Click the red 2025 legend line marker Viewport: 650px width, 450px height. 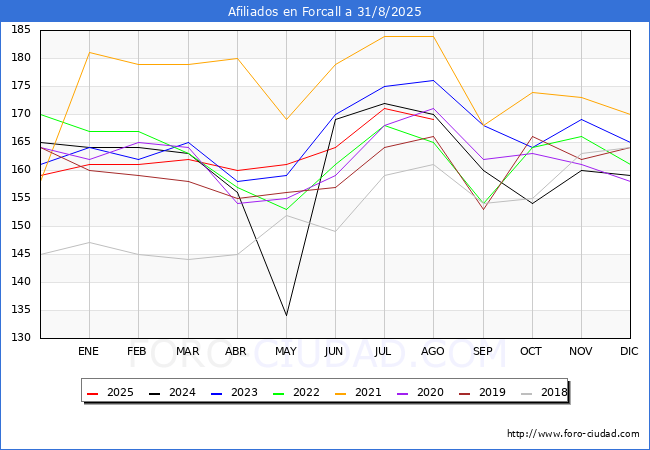coord(96,393)
